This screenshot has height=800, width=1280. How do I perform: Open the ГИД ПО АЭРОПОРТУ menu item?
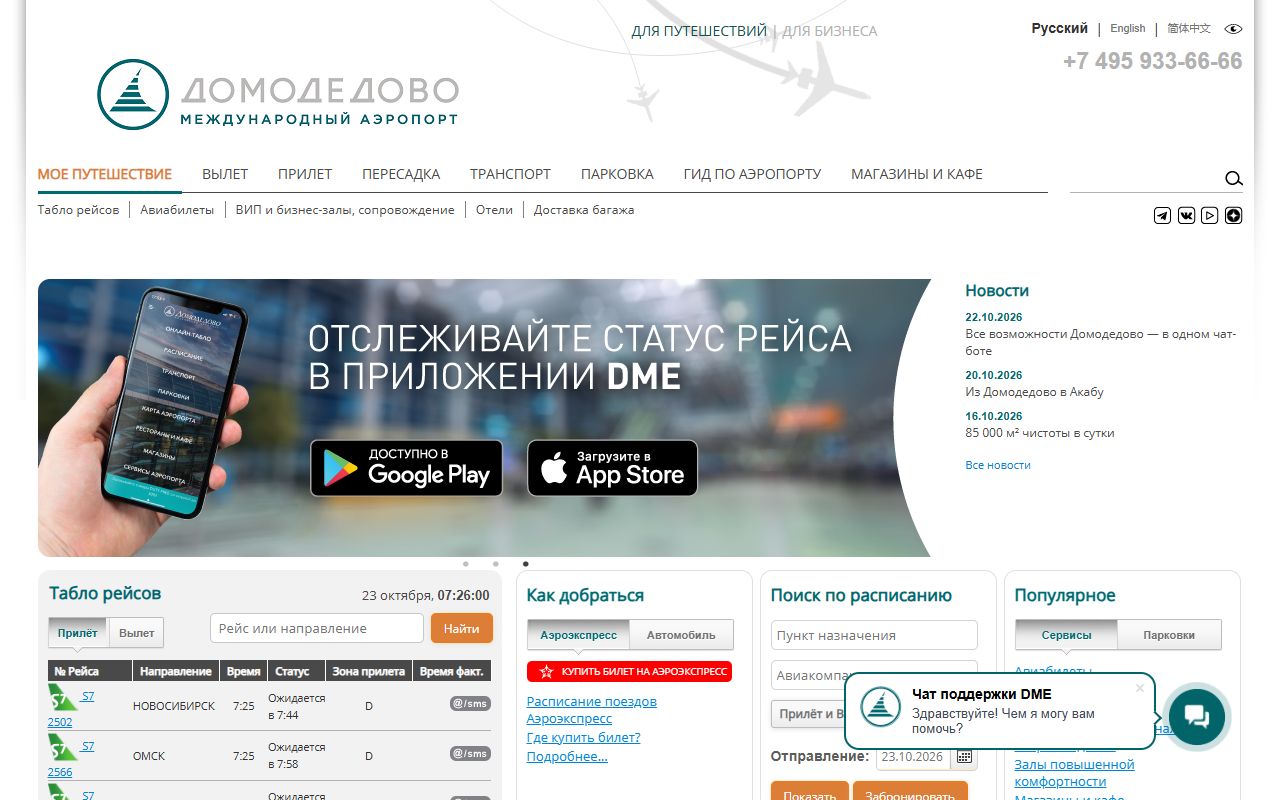pyautogui.click(x=752, y=174)
